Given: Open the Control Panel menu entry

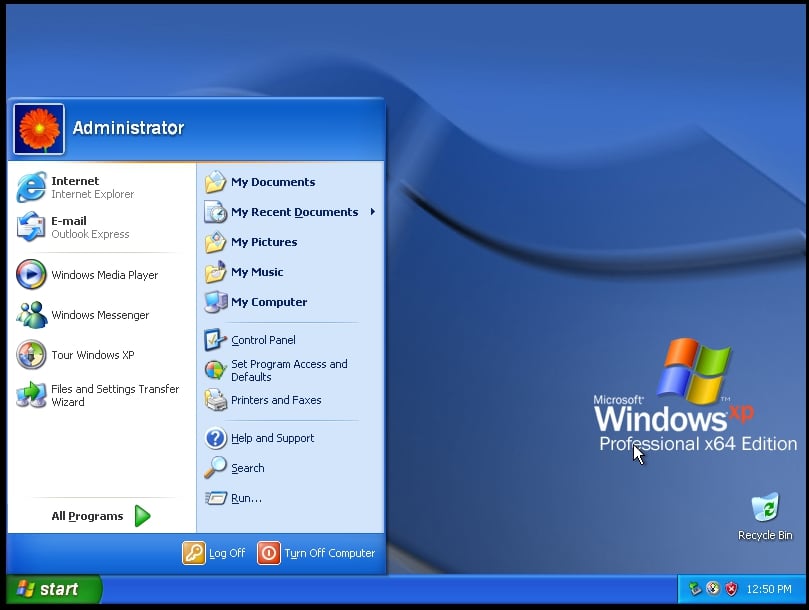Looking at the screenshot, I should pos(263,340).
